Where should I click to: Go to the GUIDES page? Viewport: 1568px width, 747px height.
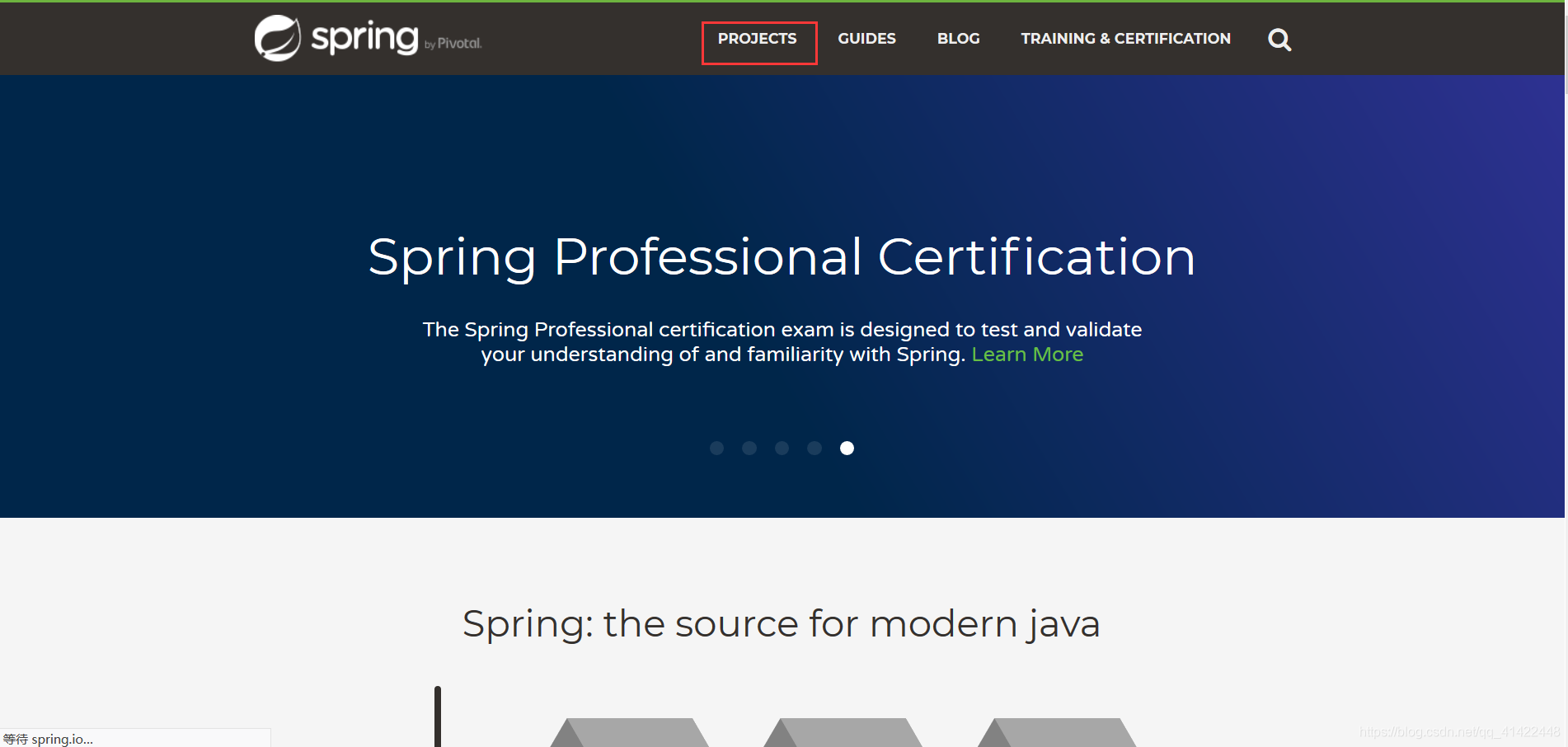tap(866, 39)
